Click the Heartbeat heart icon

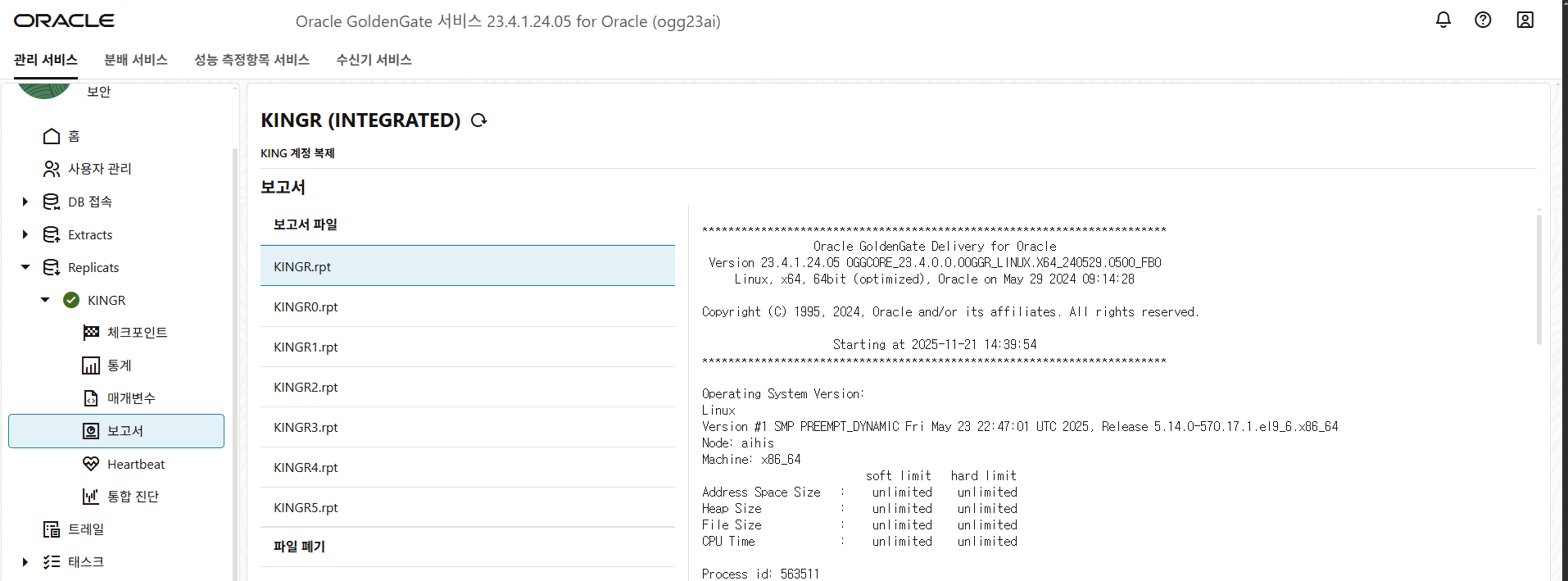pyautogui.click(x=91, y=464)
